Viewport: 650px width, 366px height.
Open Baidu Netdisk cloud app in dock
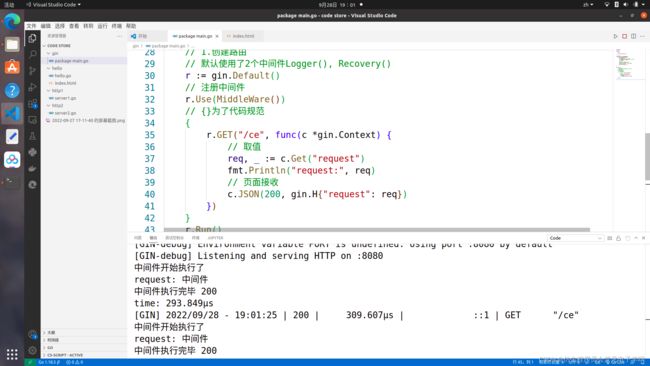(x=12, y=160)
